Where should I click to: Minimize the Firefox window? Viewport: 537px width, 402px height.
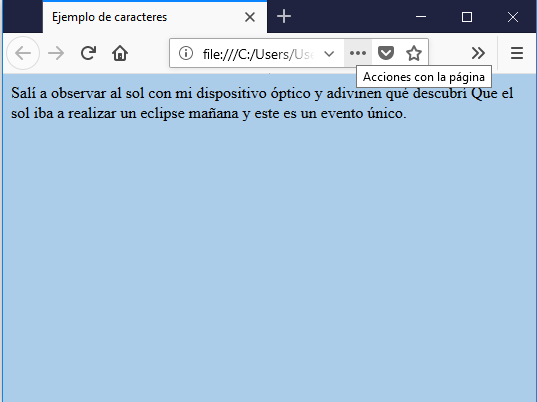[421, 16]
